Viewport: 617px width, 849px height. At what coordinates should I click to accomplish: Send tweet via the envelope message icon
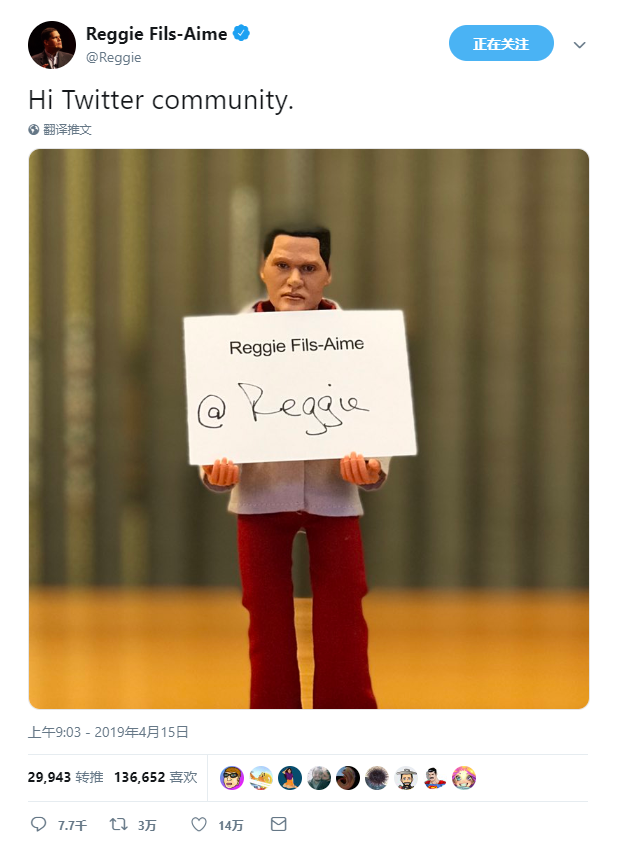pos(278,824)
